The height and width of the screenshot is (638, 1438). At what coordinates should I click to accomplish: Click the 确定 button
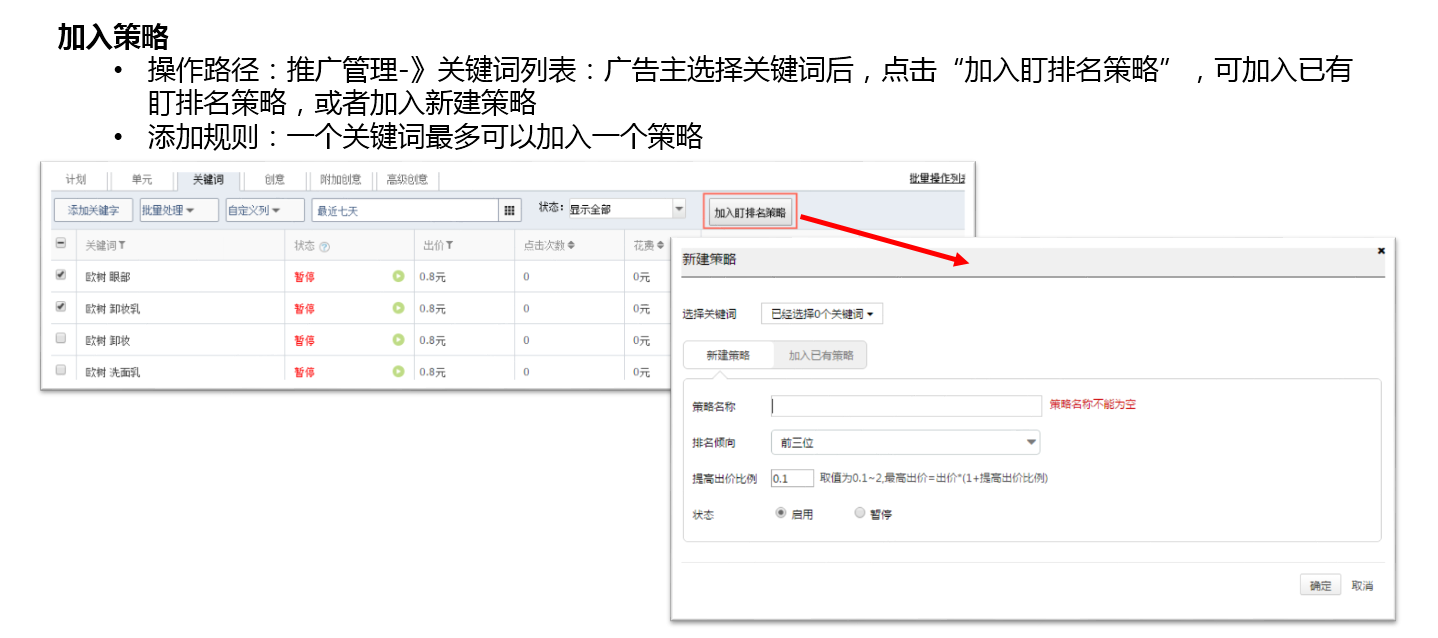coord(1321,586)
